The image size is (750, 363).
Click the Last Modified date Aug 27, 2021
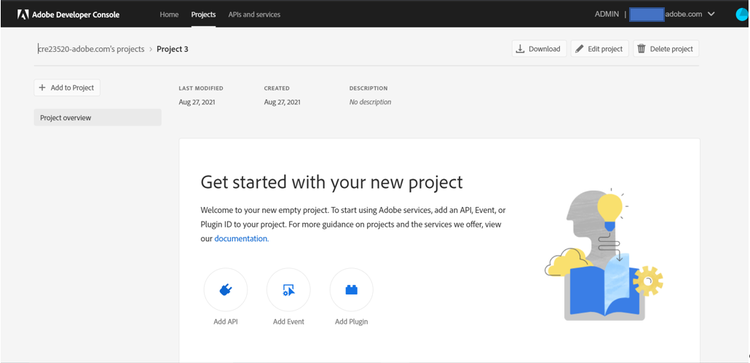tap(197, 102)
